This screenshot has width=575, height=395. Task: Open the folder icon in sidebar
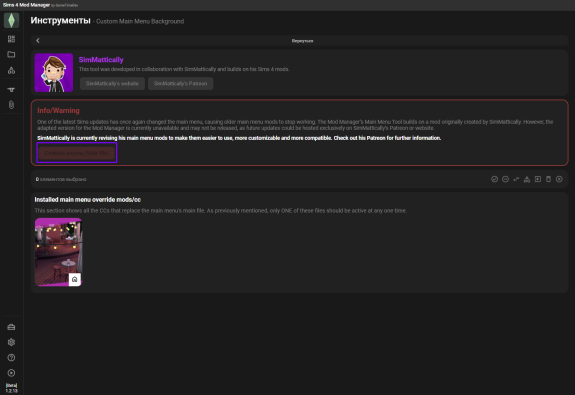pyautogui.click(x=11, y=54)
